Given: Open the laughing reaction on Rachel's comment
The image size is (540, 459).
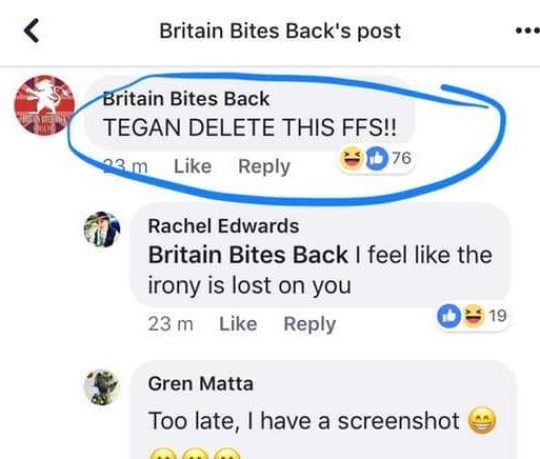Looking at the screenshot, I should [x=474, y=315].
